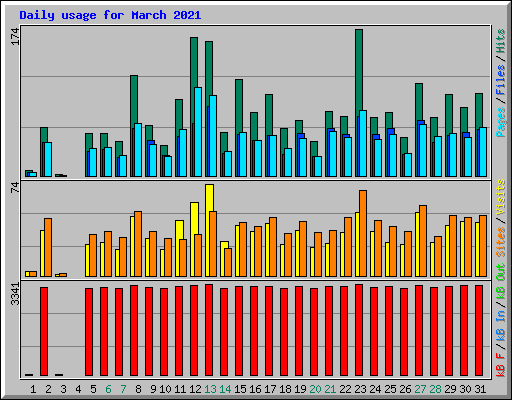
Task: Click day 17 on the x-axis
Action: click(x=270, y=389)
